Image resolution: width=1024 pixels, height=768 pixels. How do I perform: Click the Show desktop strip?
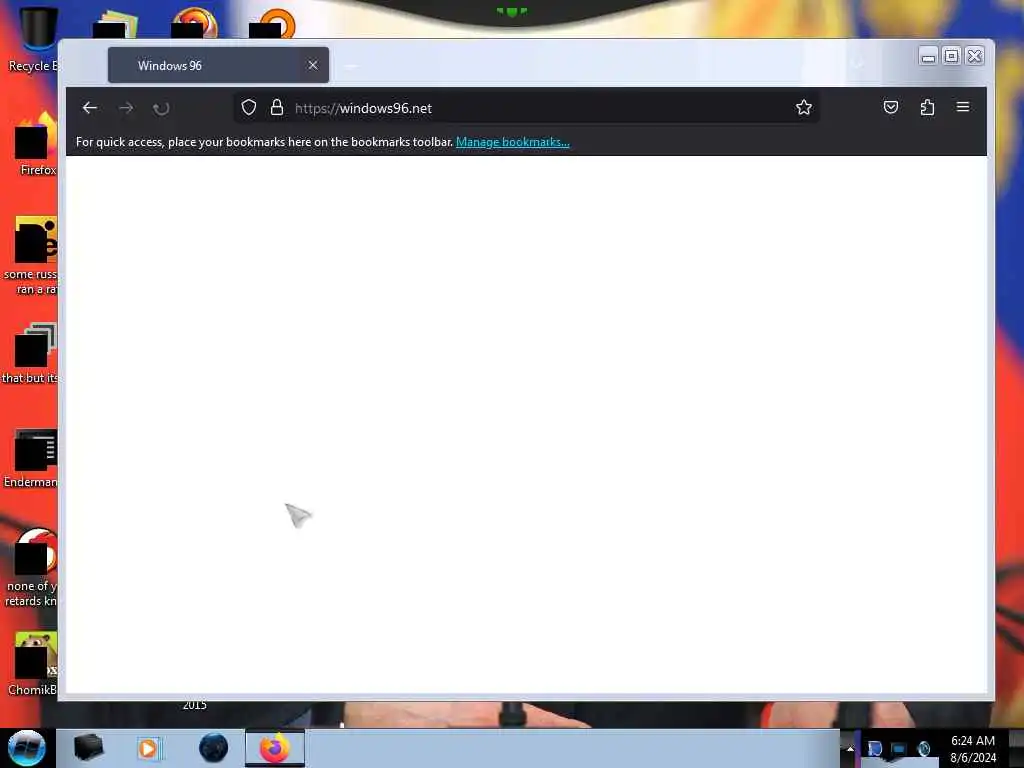(x=1016, y=748)
